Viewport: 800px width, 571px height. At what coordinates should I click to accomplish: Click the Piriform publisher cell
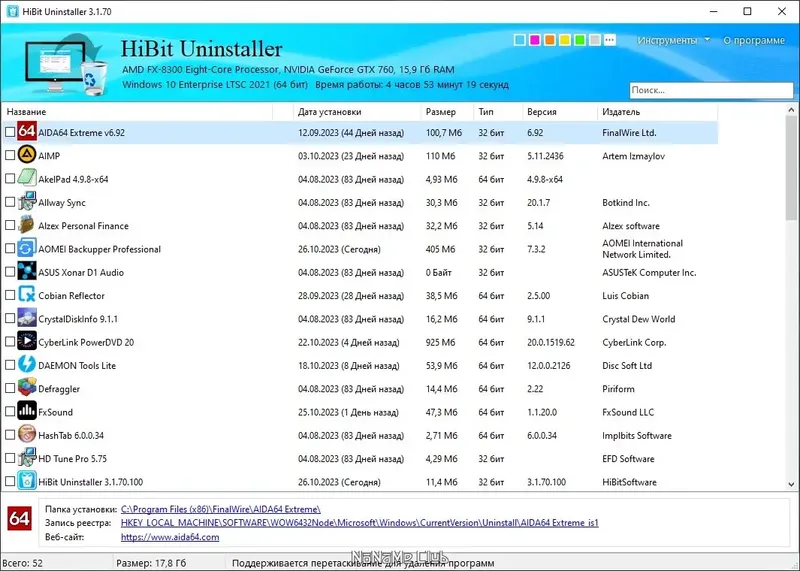pyautogui.click(x=618, y=389)
